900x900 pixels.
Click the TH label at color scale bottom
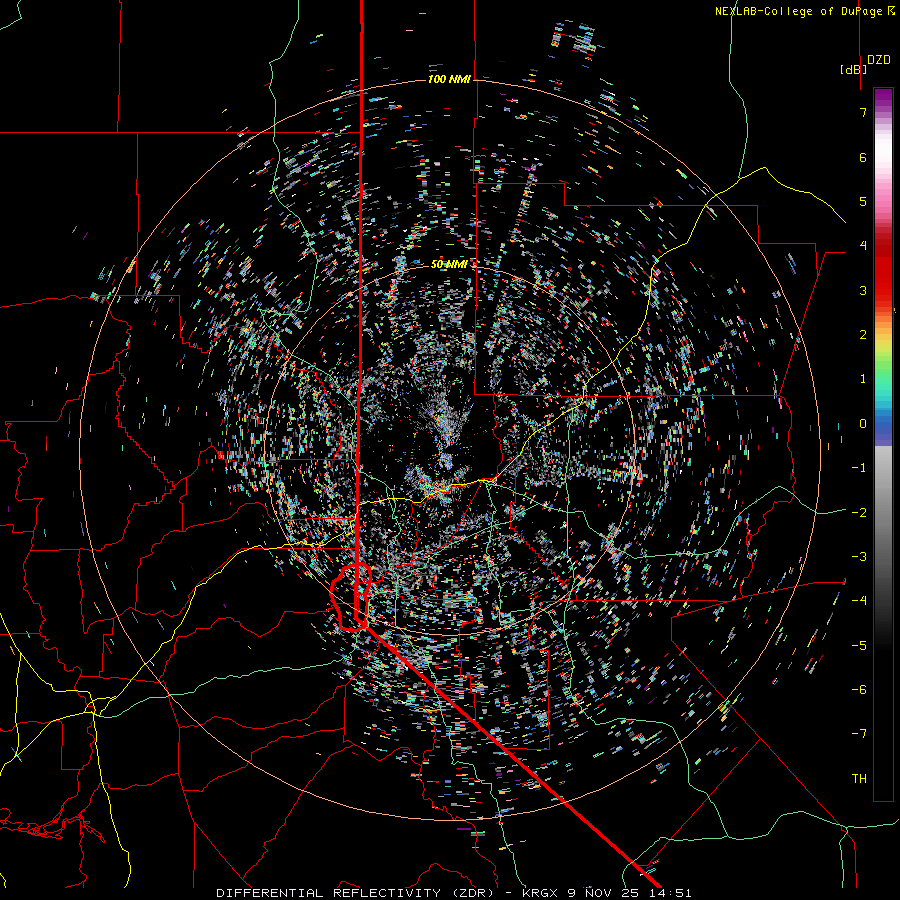(859, 778)
